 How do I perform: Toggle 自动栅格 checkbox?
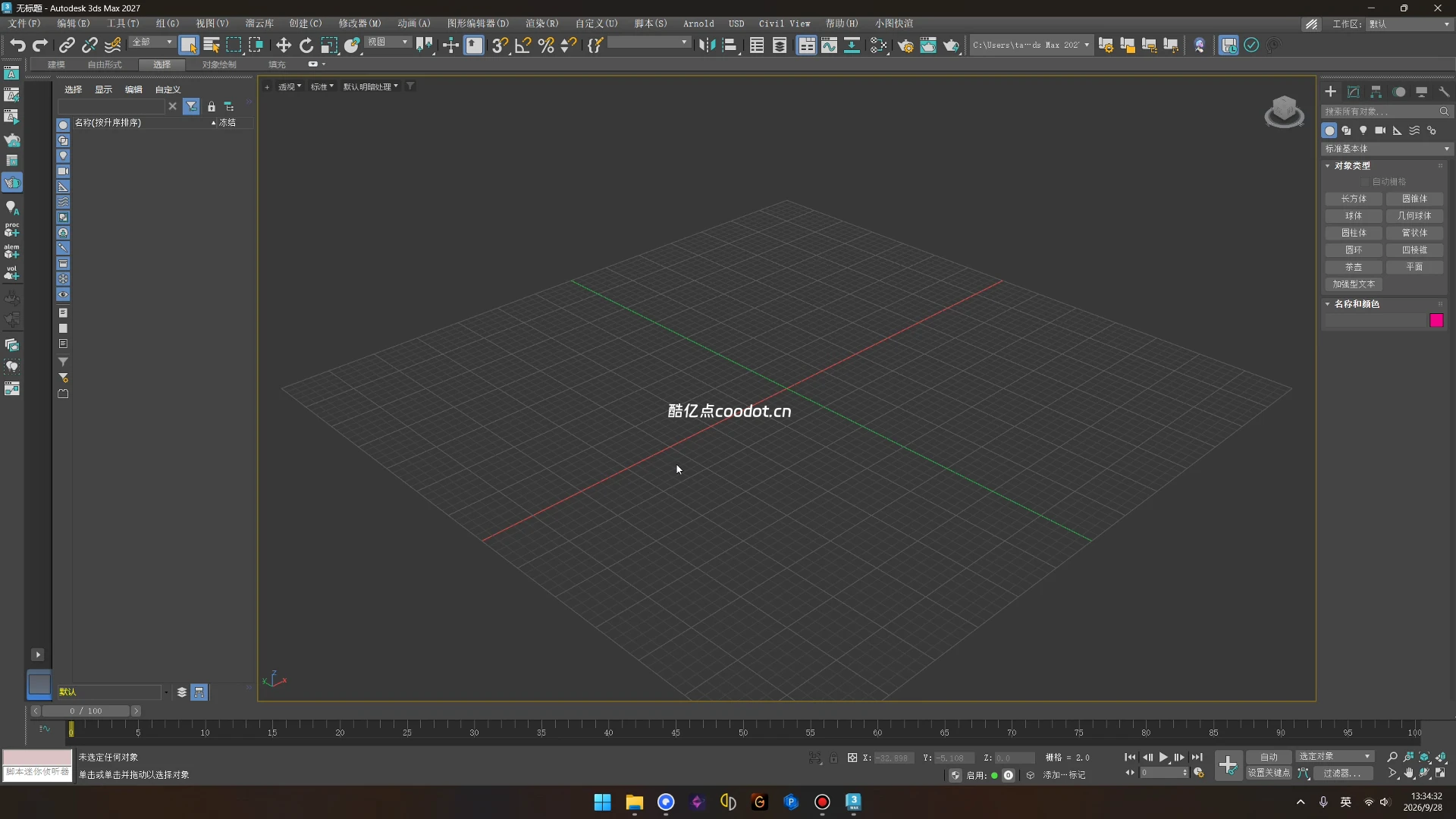1365,182
